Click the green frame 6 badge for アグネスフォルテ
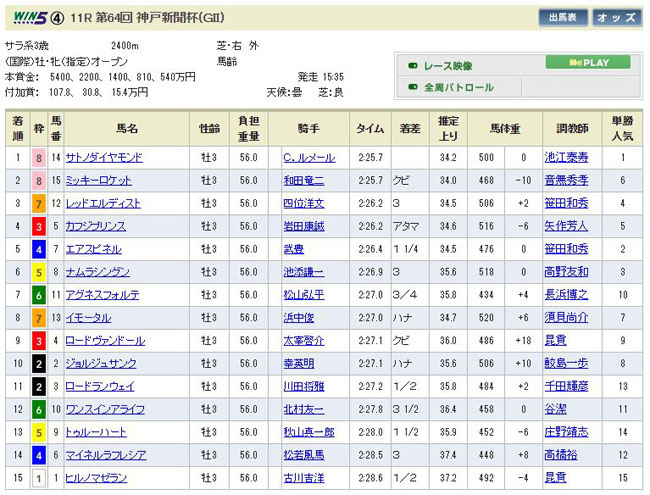Image resolution: width=650 pixels, height=495 pixels. pyautogui.click(x=38, y=295)
